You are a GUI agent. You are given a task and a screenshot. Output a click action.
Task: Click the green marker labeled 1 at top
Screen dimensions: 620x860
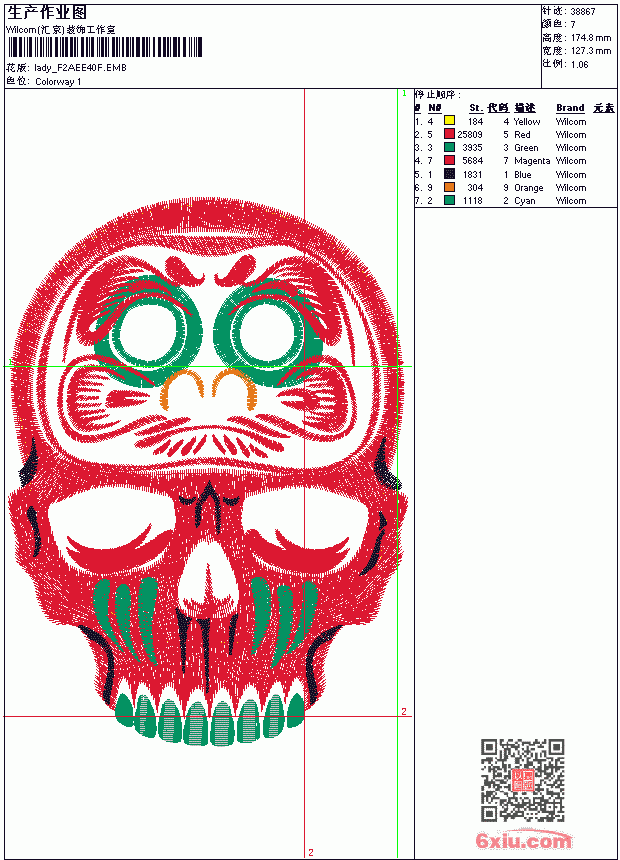tap(404, 93)
